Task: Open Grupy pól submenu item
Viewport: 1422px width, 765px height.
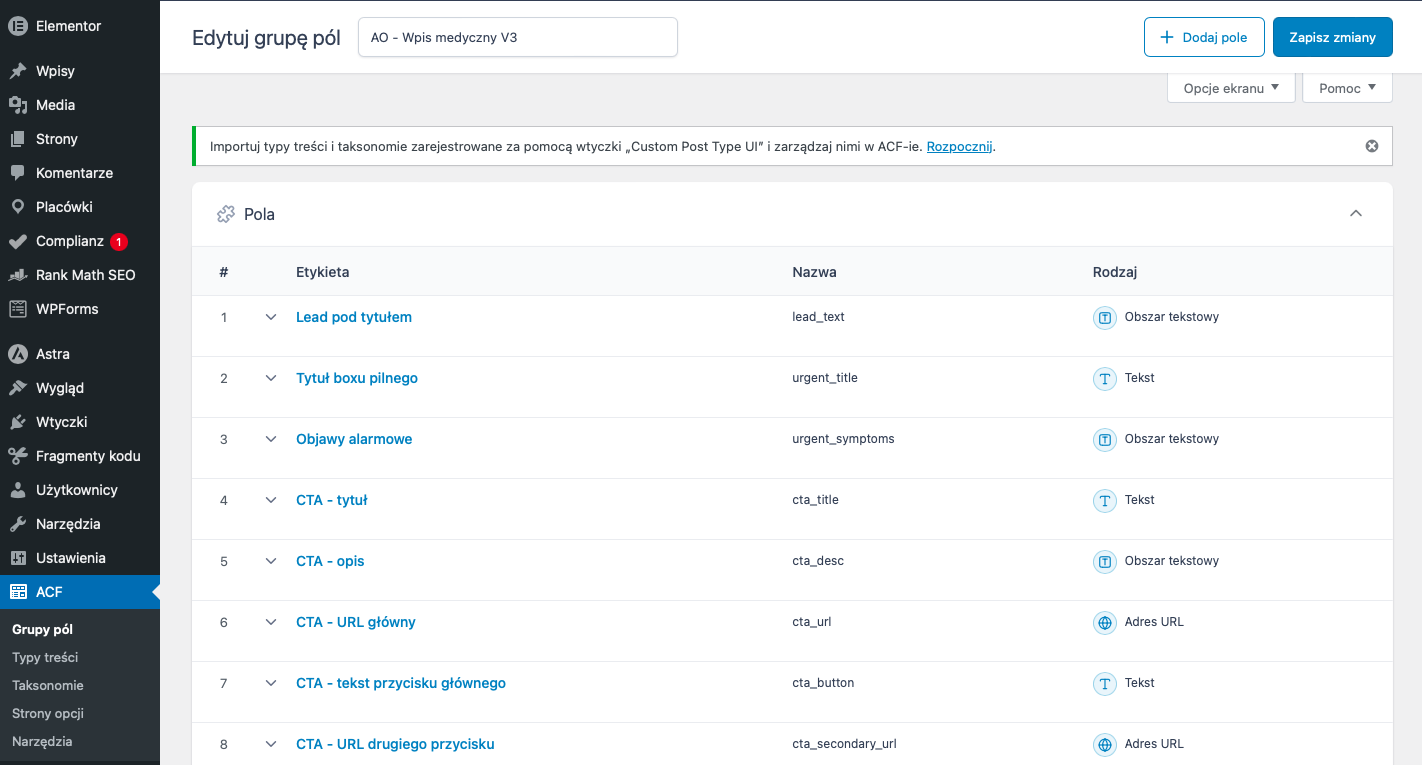Action: (43, 629)
